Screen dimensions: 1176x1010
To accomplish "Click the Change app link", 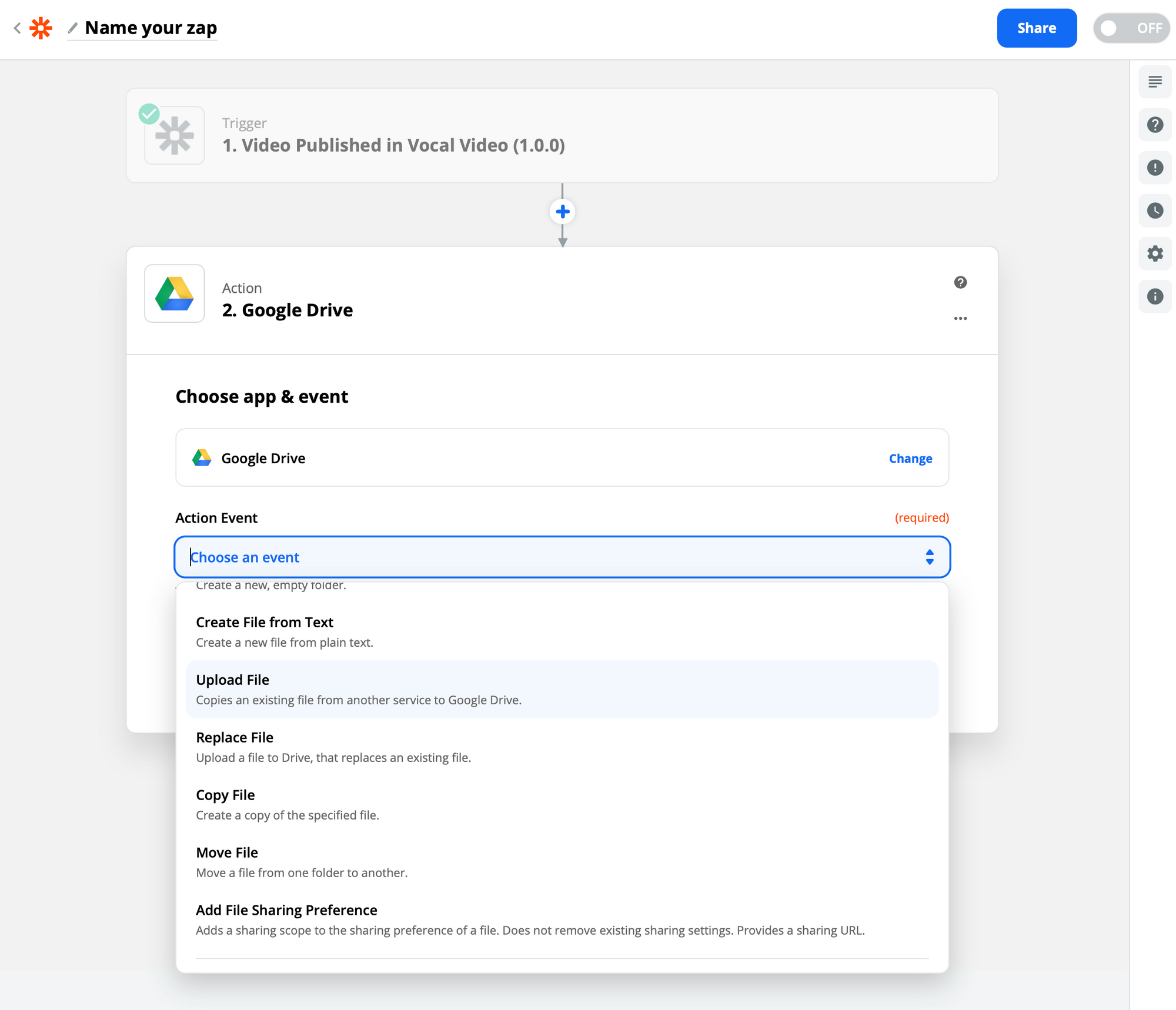I will [x=910, y=458].
